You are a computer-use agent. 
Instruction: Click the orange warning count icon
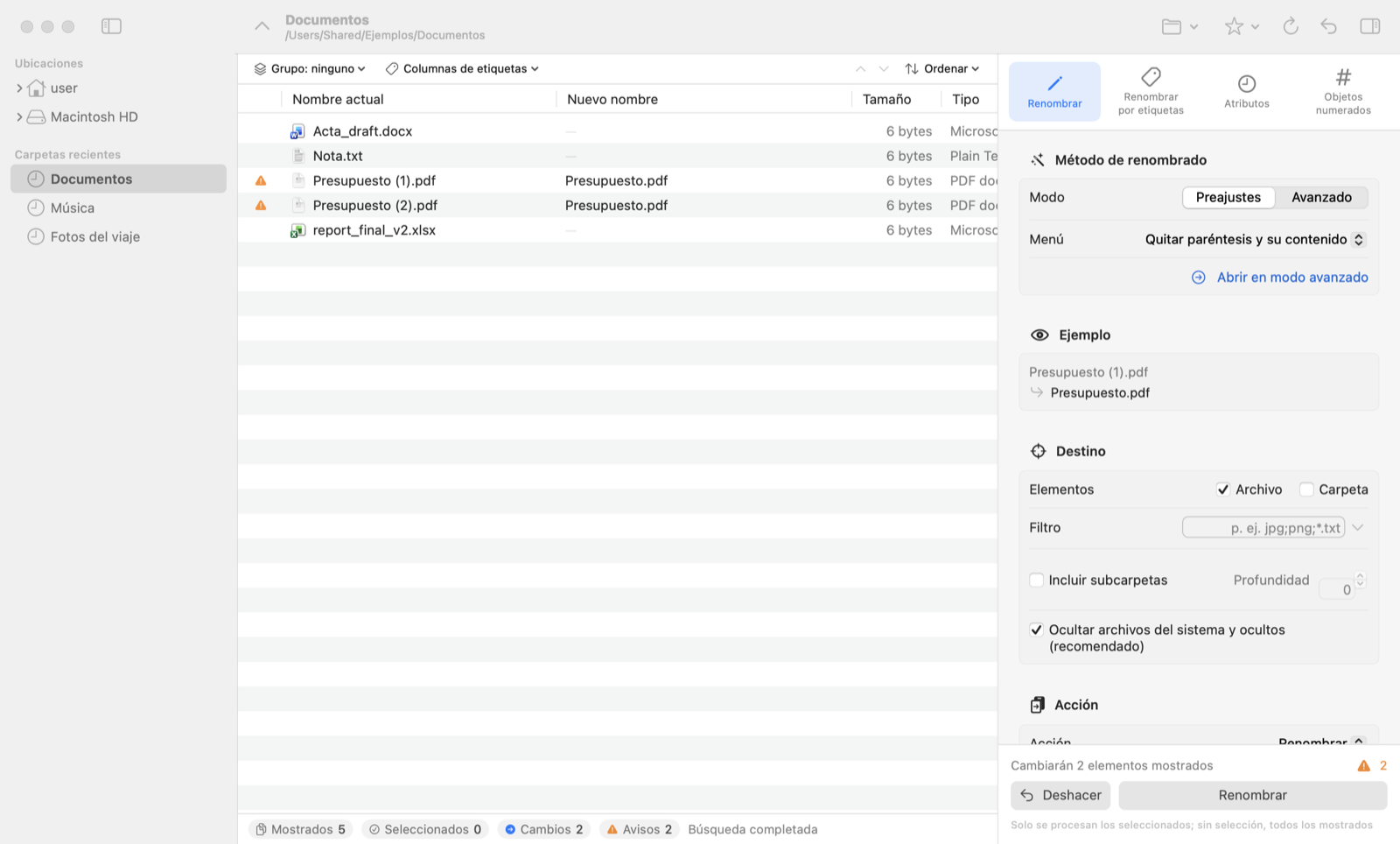pos(1363,765)
